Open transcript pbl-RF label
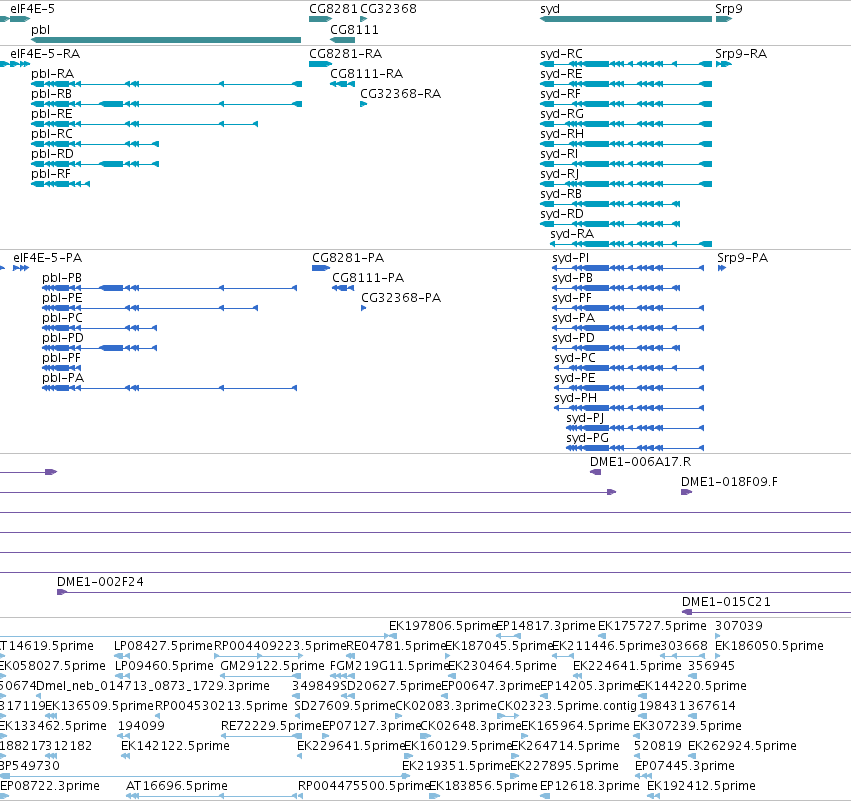Screen dimensions: 851x801 pos(51,174)
